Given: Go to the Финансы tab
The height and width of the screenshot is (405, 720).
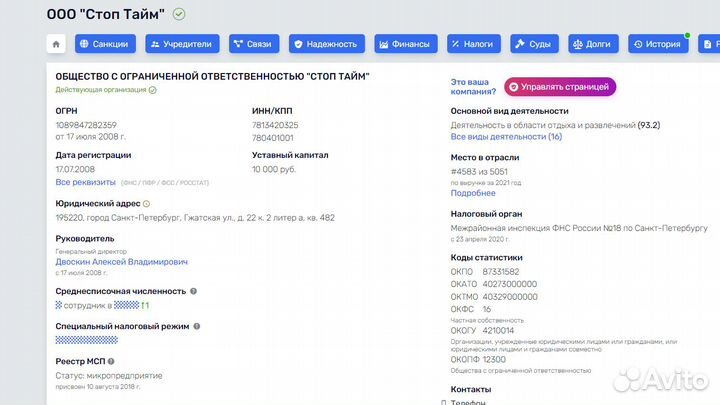Looking at the screenshot, I should coord(405,44).
